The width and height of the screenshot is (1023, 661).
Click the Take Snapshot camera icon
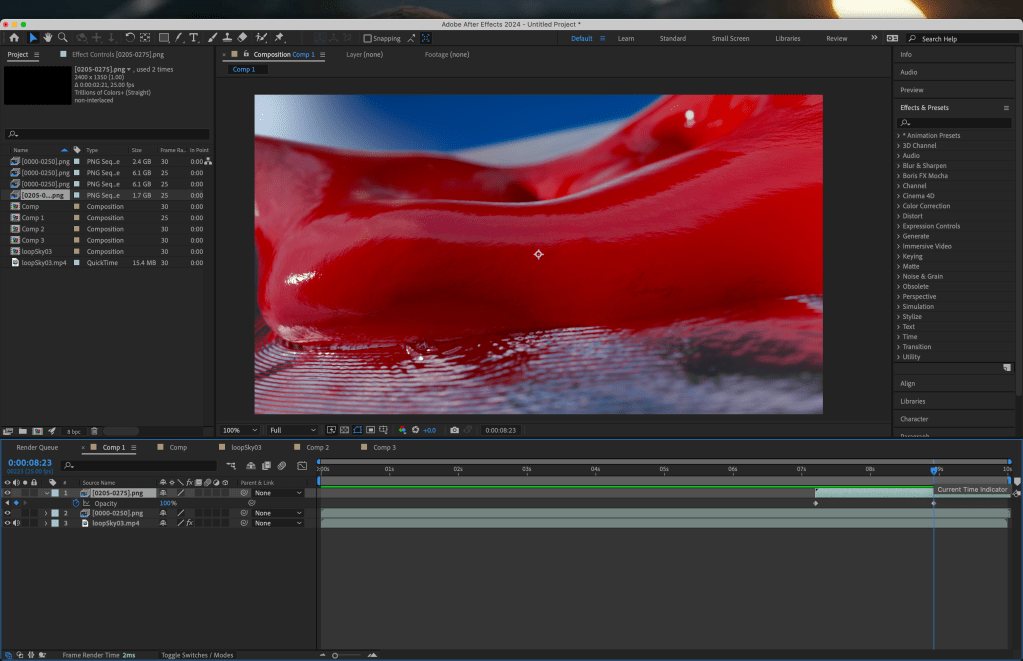(x=454, y=430)
